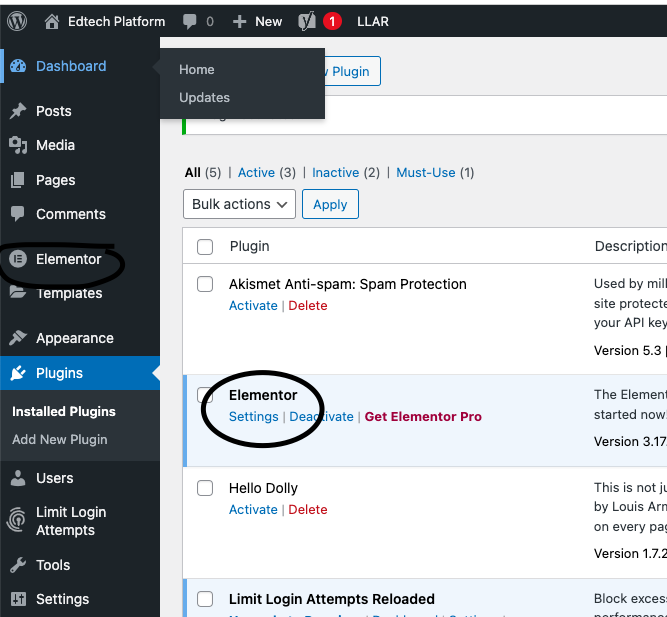Open the comments bubble icon in admin bar
This screenshot has width=667, height=617.
[190, 21]
